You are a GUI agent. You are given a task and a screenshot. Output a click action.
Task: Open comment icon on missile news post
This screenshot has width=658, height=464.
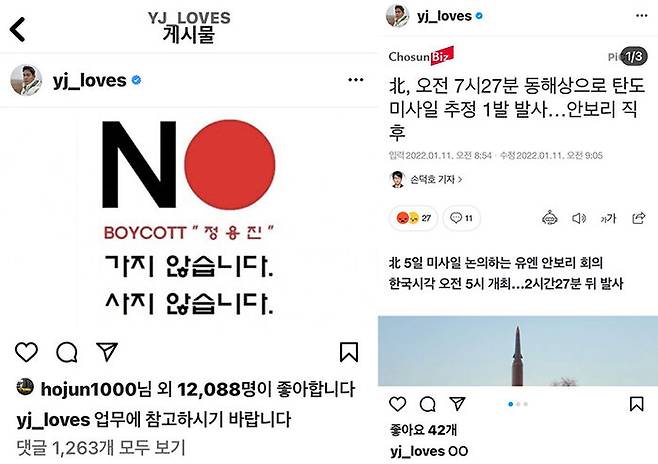point(428,404)
